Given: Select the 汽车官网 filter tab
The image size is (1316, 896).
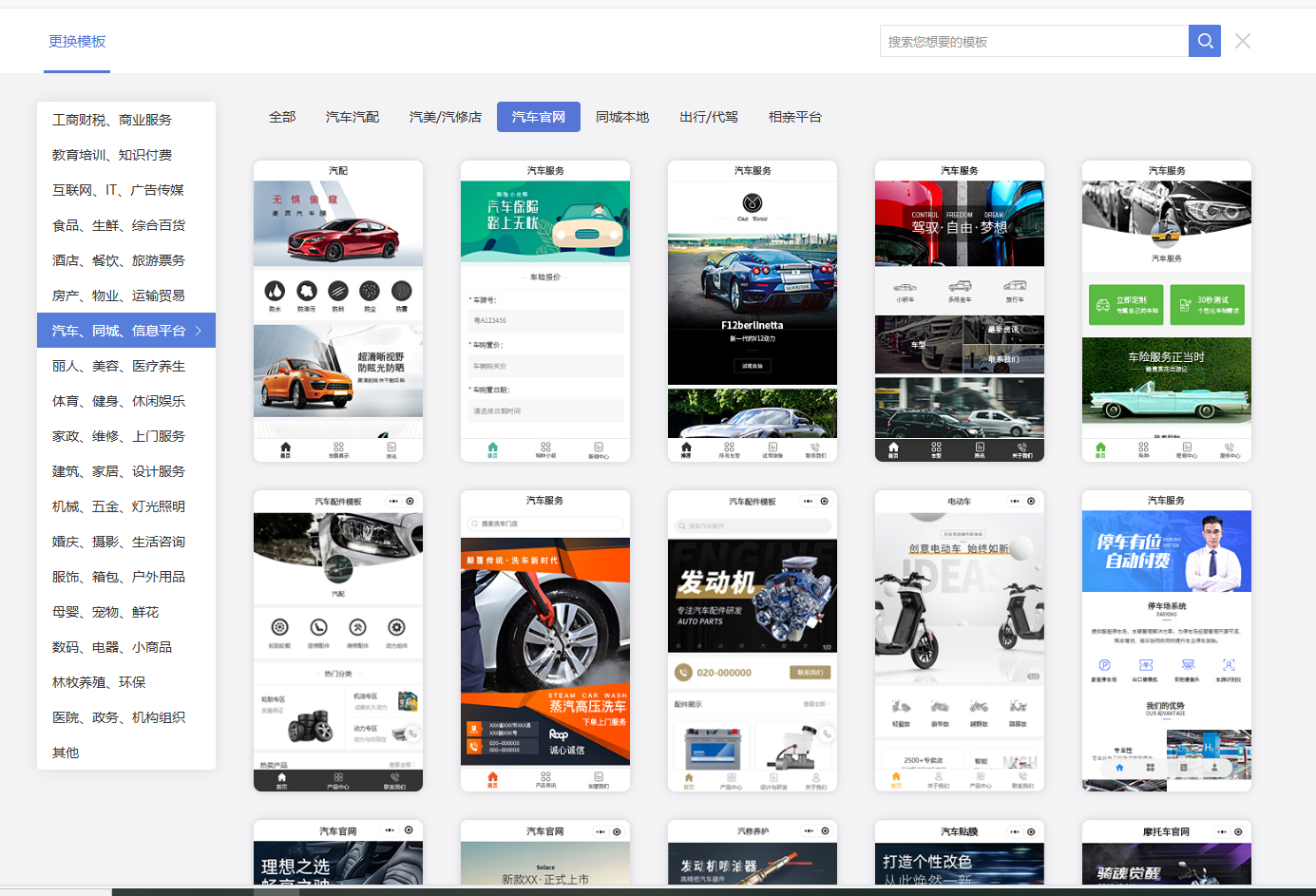Looking at the screenshot, I should pos(539,117).
